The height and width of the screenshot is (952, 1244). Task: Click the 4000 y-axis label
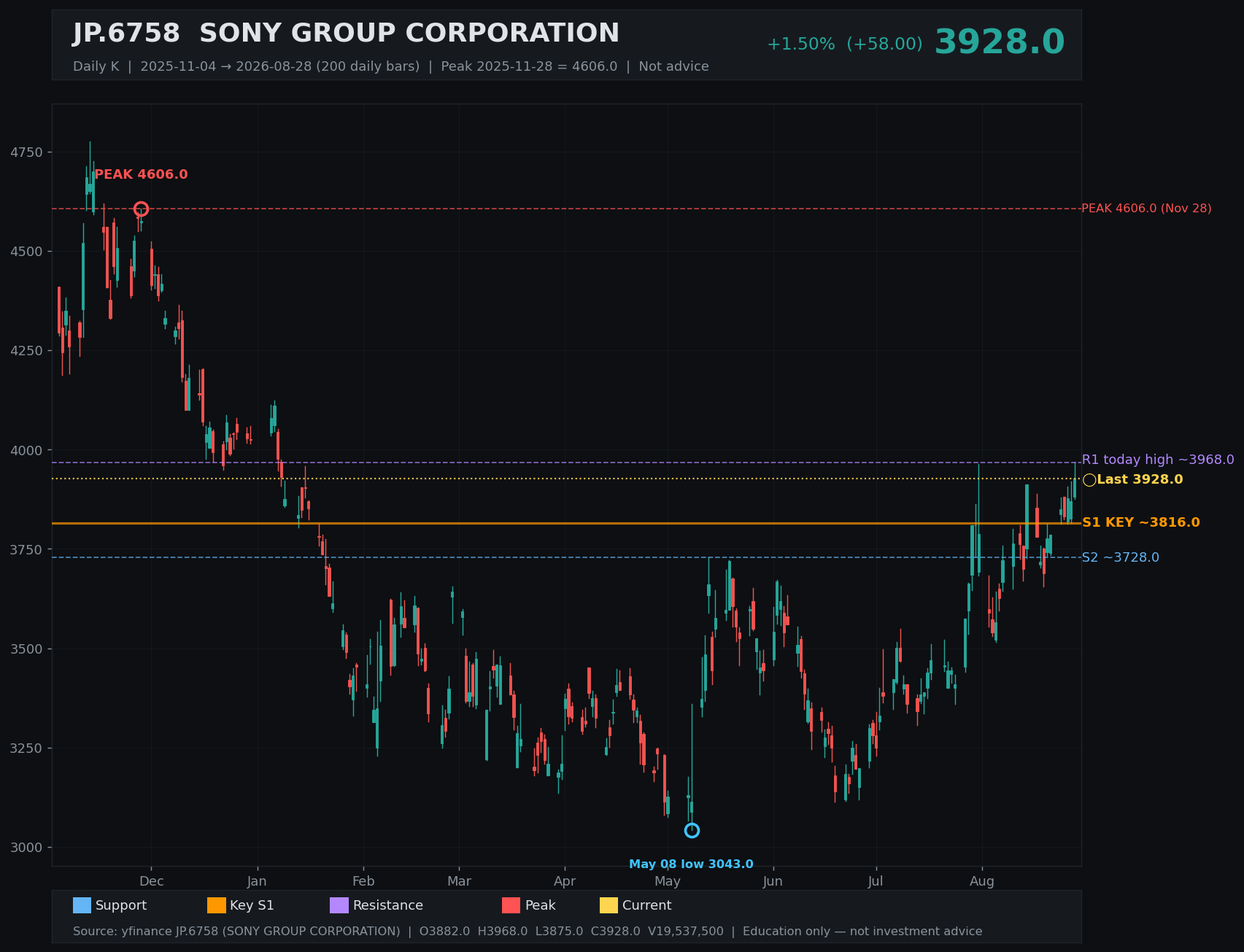tap(27, 450)
